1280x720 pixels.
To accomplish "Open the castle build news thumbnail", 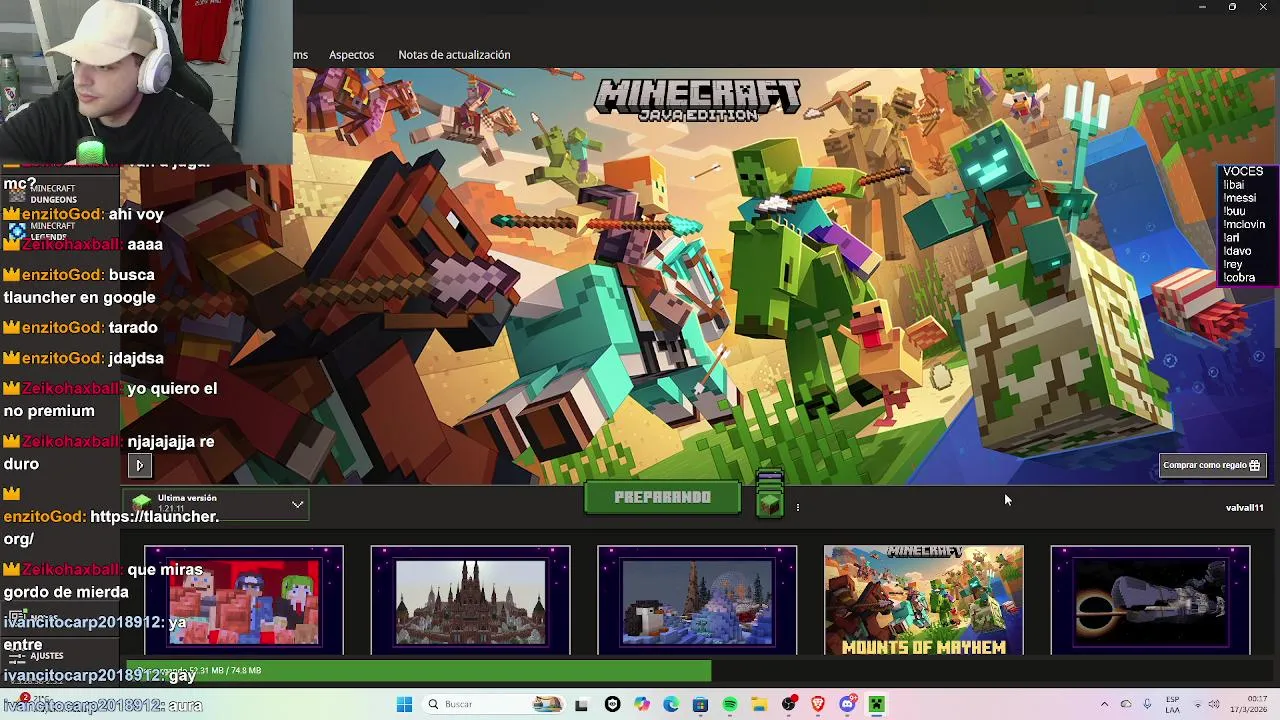I will (470, 600).
